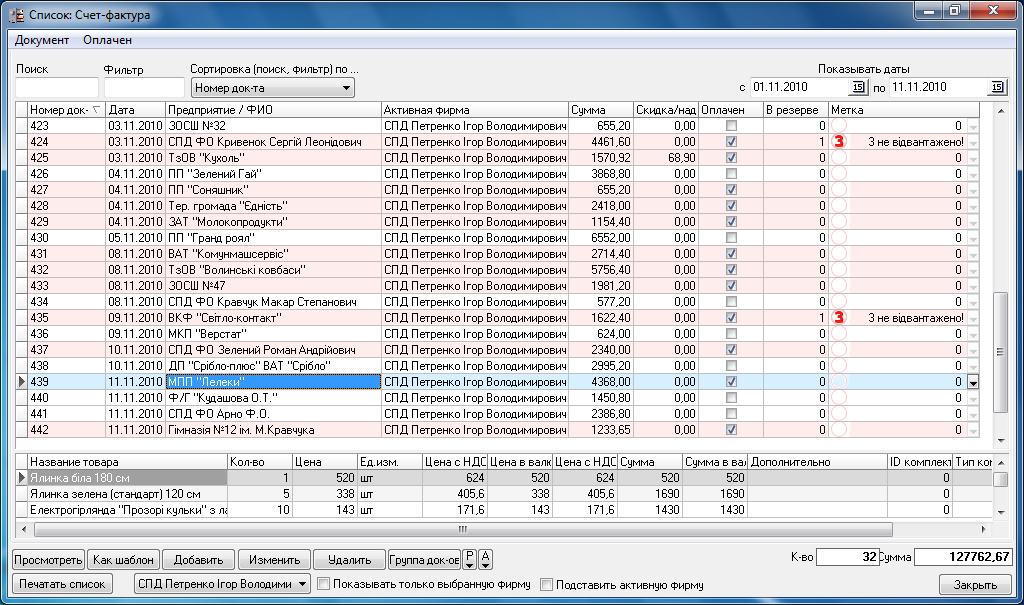Click the sum cell 6552,00 in row 430
1024x605 pixels.
click(601, 238)
